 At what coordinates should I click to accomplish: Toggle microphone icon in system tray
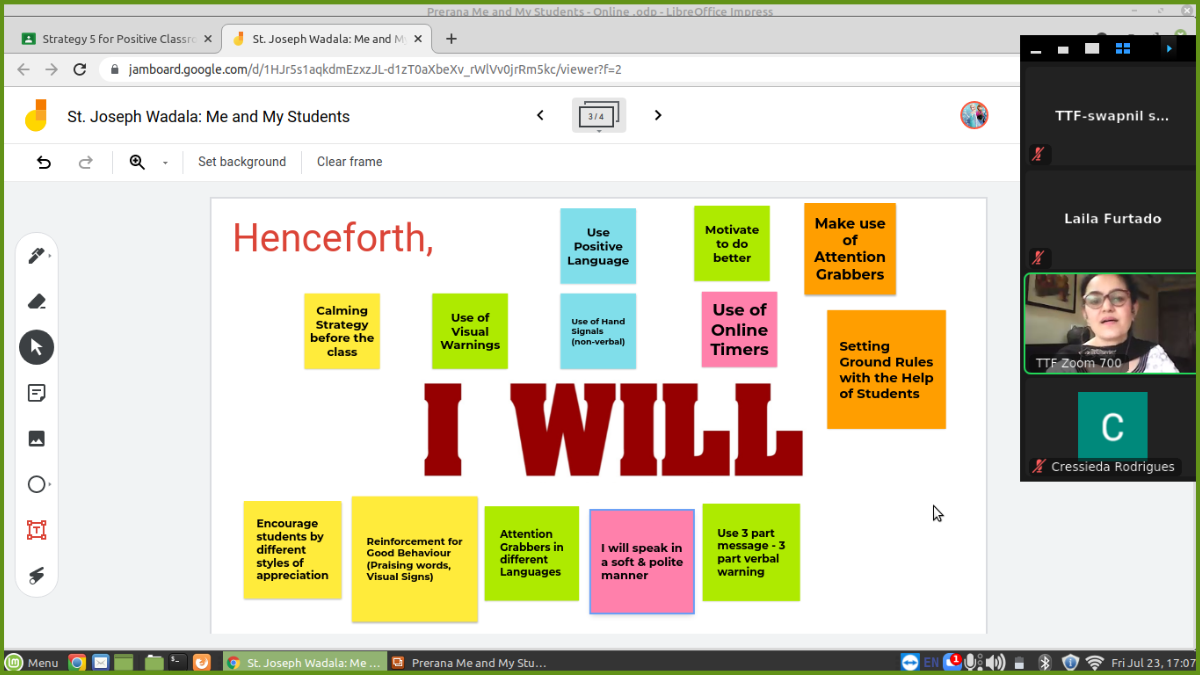[x=971, y=662]
